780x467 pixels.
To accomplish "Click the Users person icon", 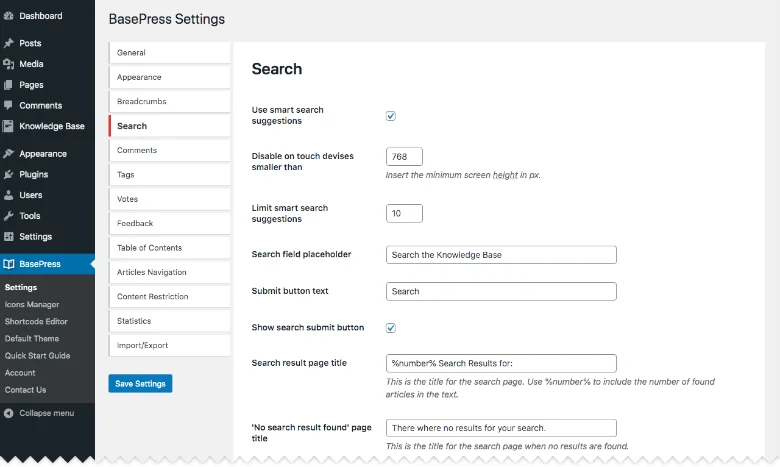I will tap(8, 195).
